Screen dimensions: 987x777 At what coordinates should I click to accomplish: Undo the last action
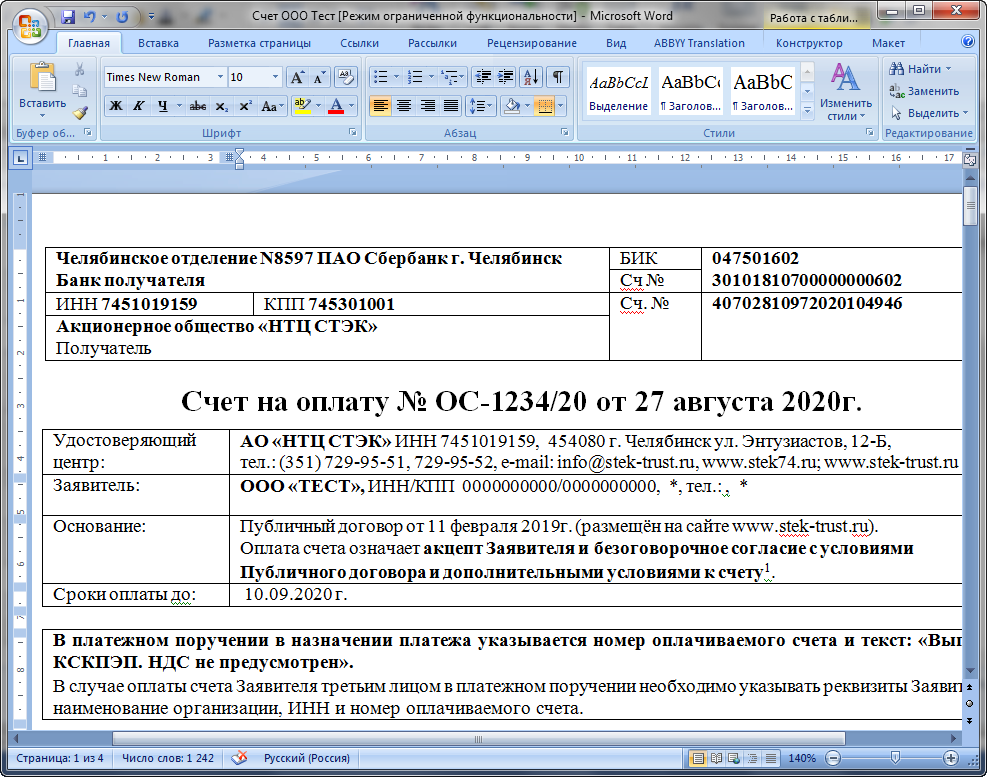click(89, 17)
